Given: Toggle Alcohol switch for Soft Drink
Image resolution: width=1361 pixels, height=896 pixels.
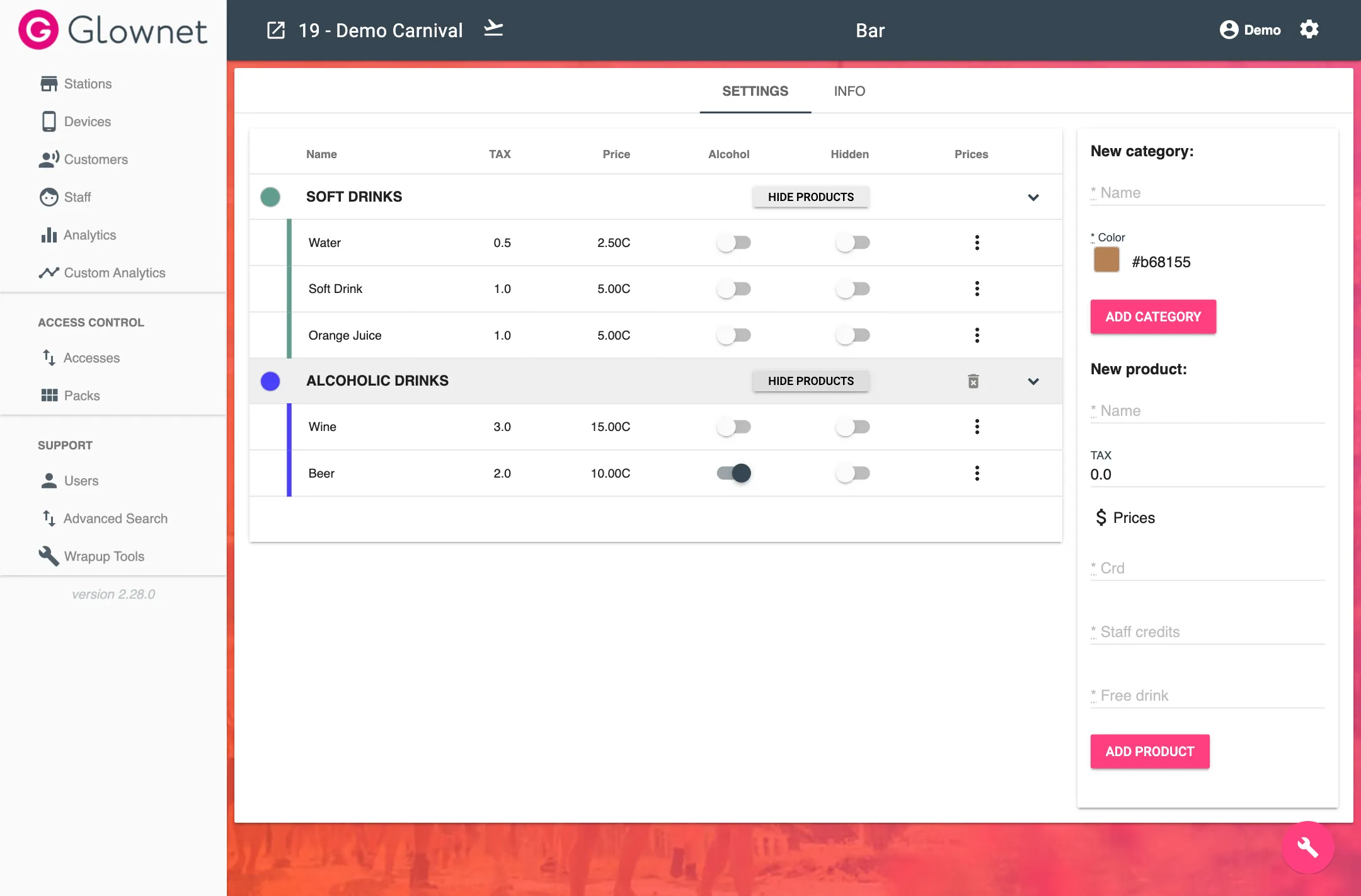Looking at the screenshot, I should (x=733, y=289).
